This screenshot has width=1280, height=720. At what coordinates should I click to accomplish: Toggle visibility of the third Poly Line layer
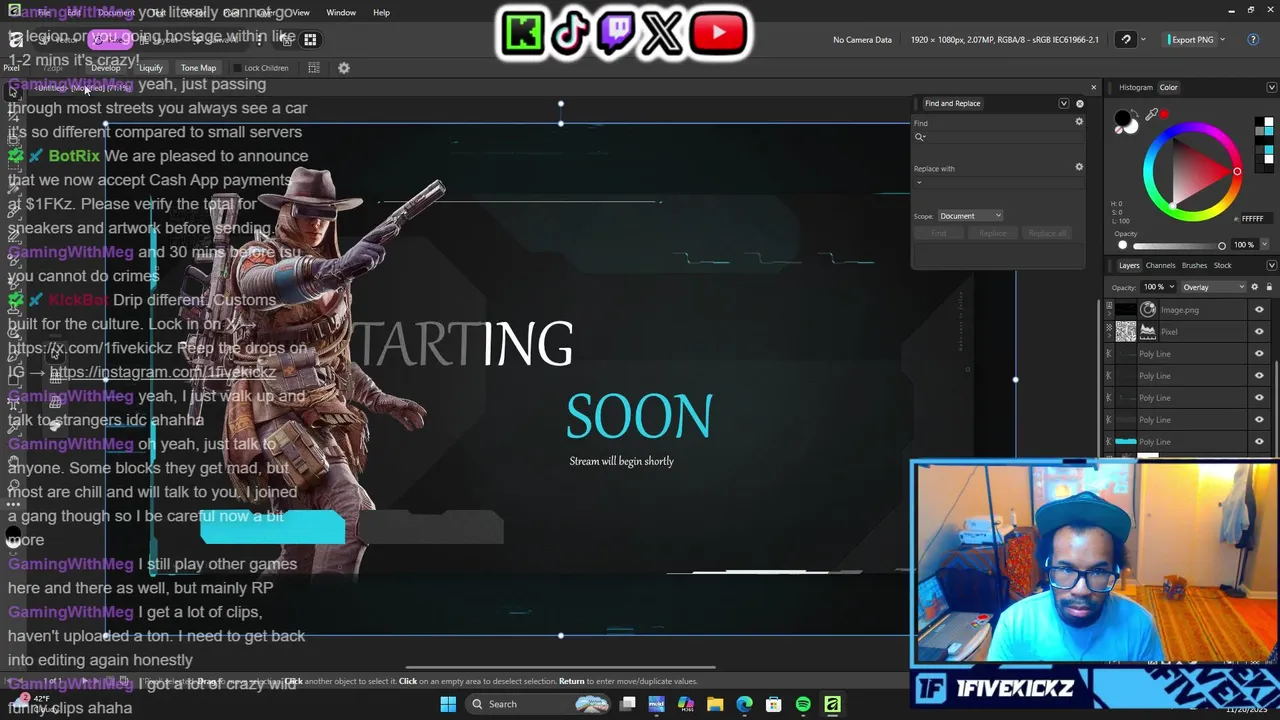[1259, 398]
